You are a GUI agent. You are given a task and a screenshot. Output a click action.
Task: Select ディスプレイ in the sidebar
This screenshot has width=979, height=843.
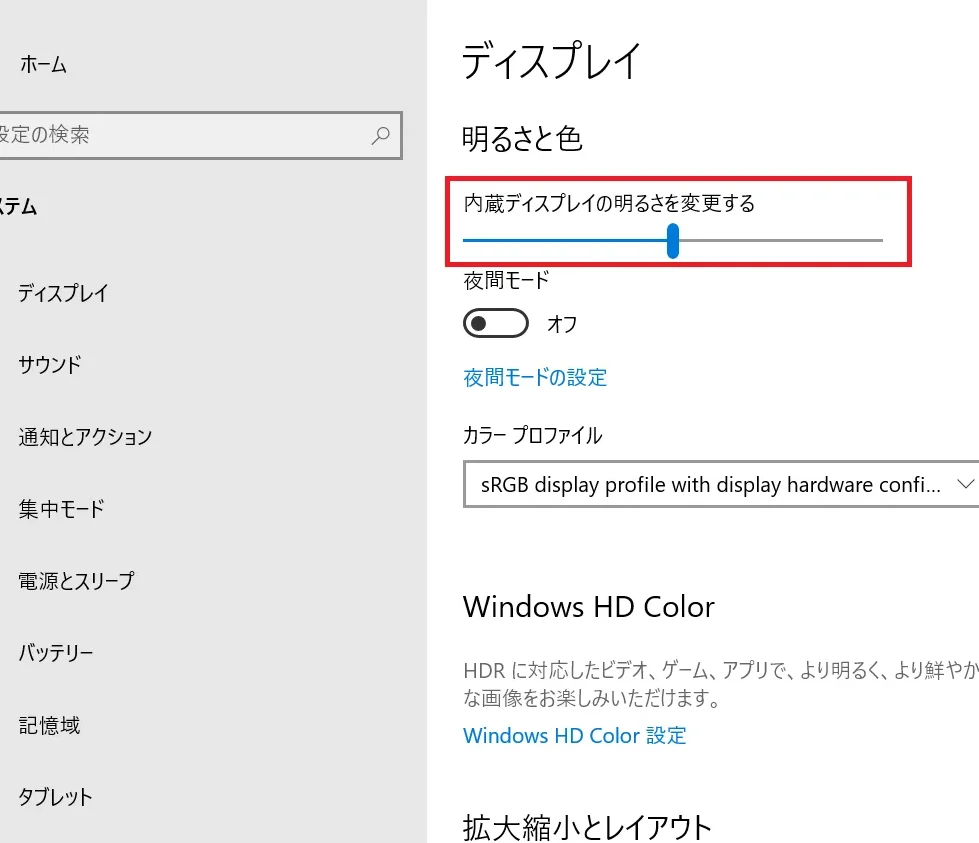click(x=63, y=293)
